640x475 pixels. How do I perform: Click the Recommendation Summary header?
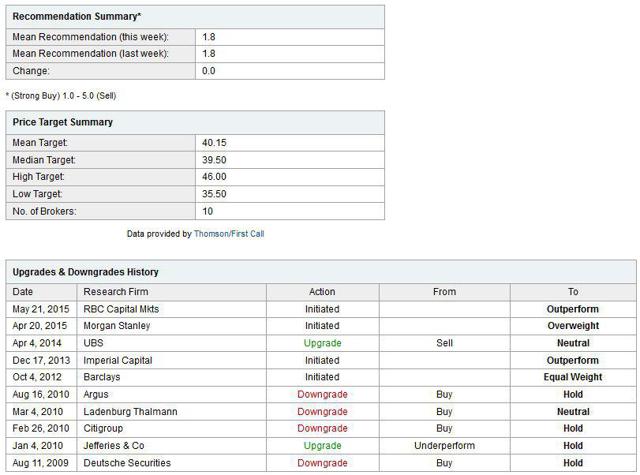coord(195,17)
